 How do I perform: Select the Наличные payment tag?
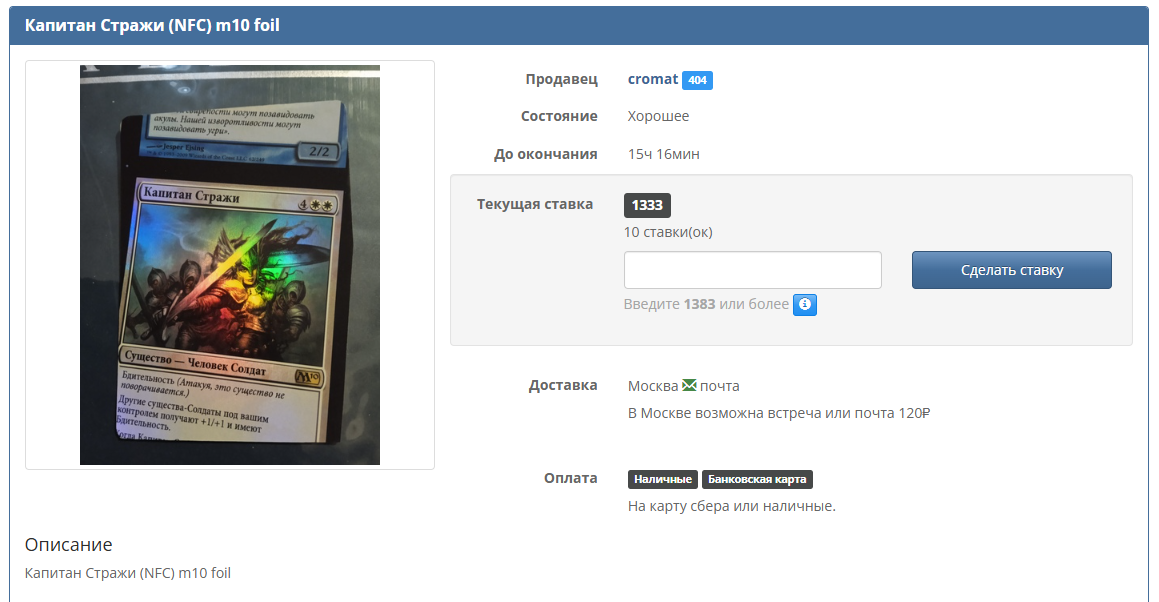[x=663, y=479]
